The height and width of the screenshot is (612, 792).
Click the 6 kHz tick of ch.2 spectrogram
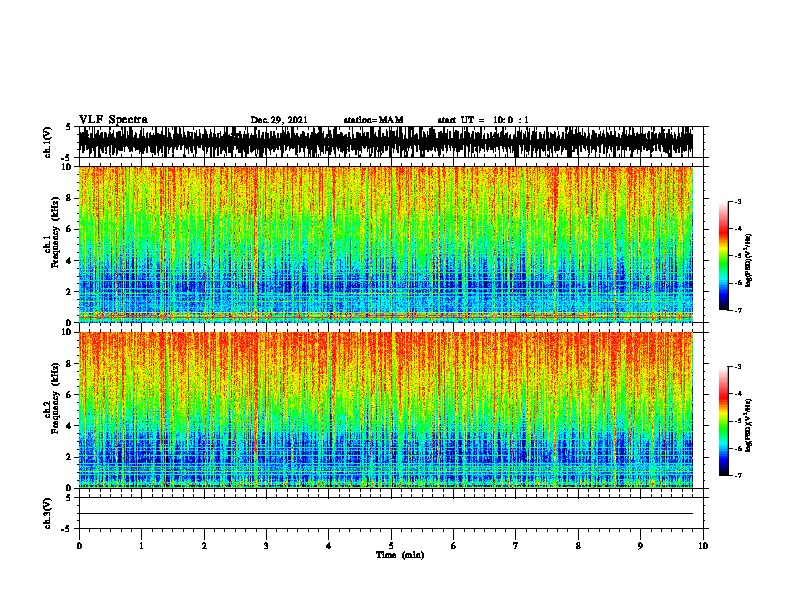tap(70, 394)
